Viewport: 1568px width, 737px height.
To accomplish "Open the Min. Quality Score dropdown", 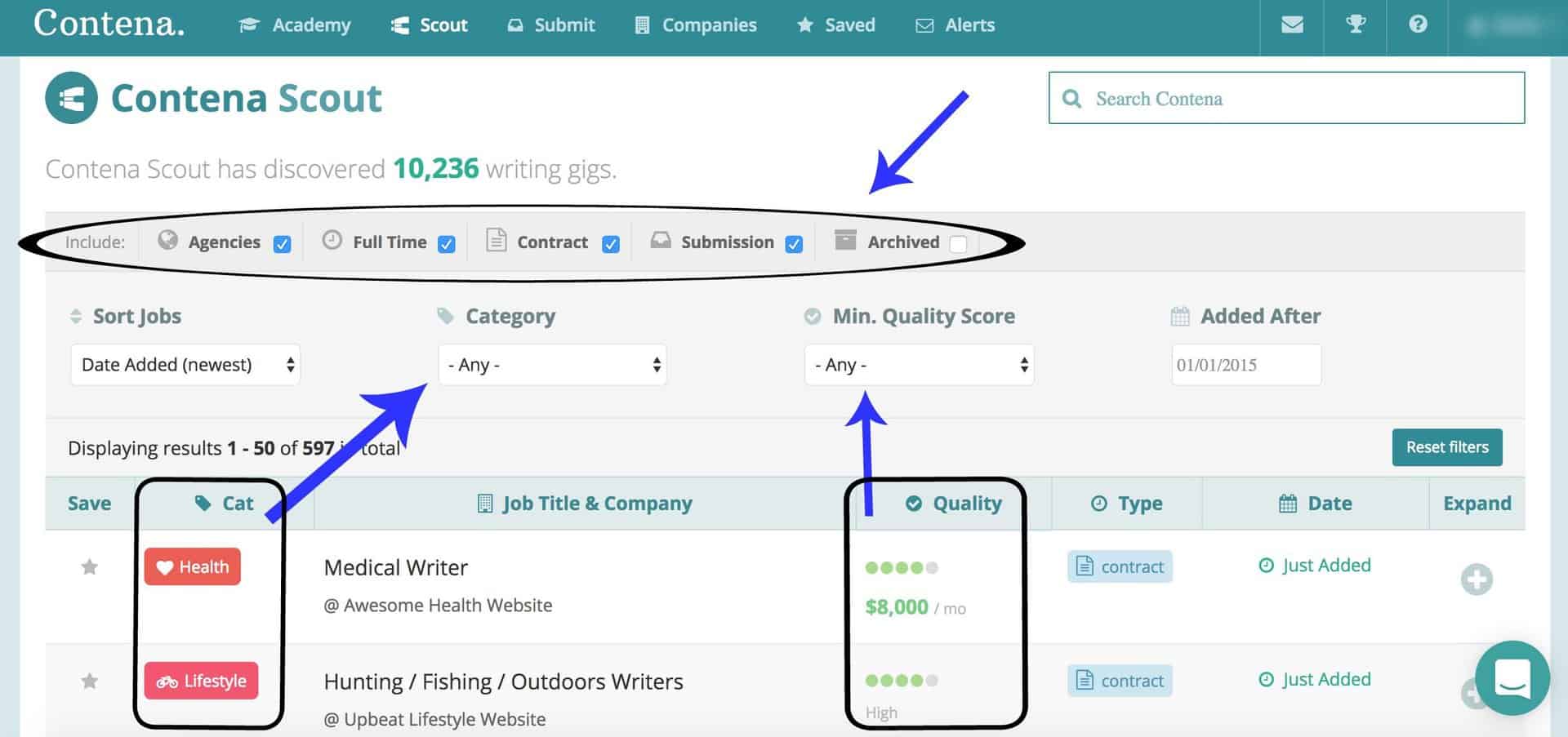I will pos(919,365).
